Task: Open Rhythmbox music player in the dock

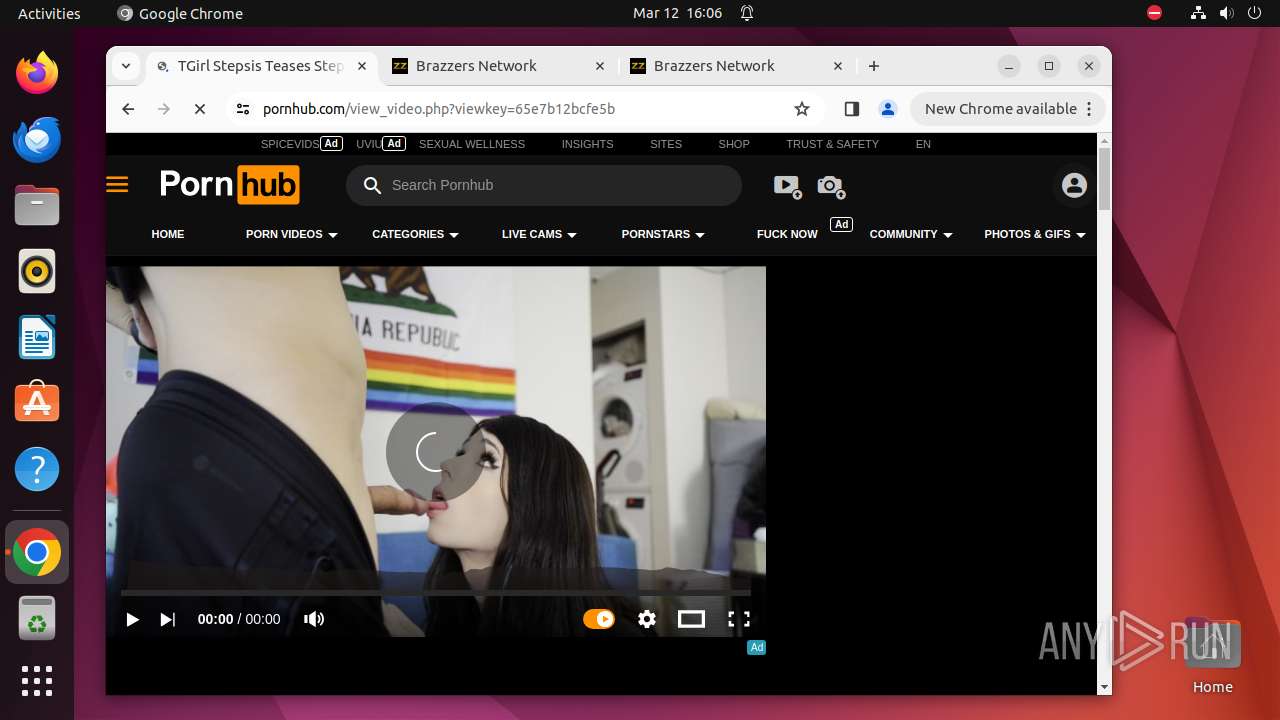Action: coord(37,271)
